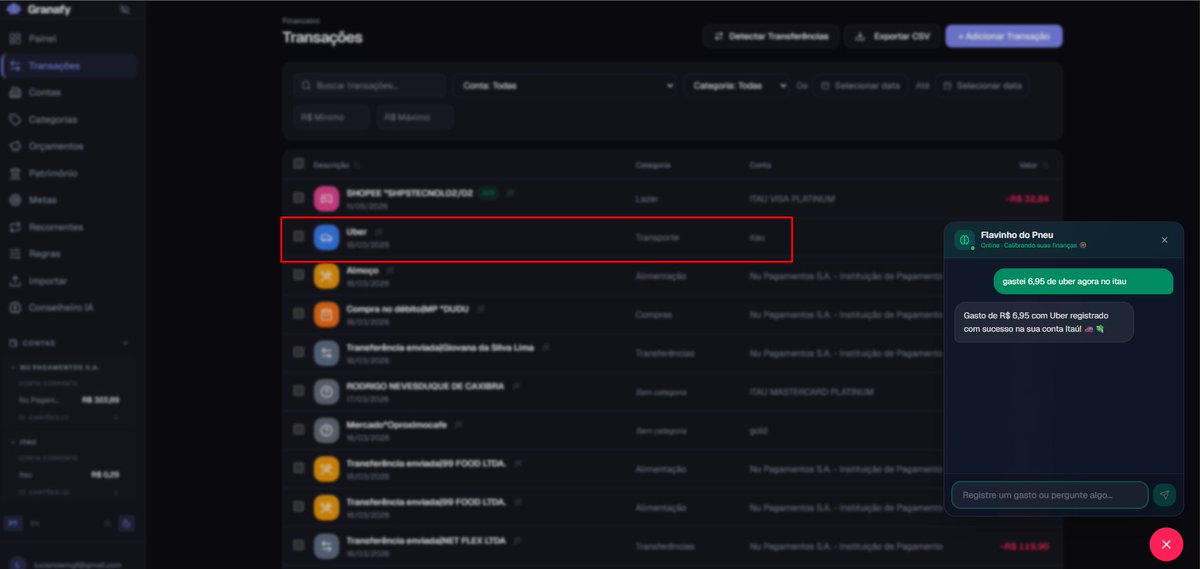Click the Exportar CSV button
The image size is (1200, 569).
(x=892, y=36)
